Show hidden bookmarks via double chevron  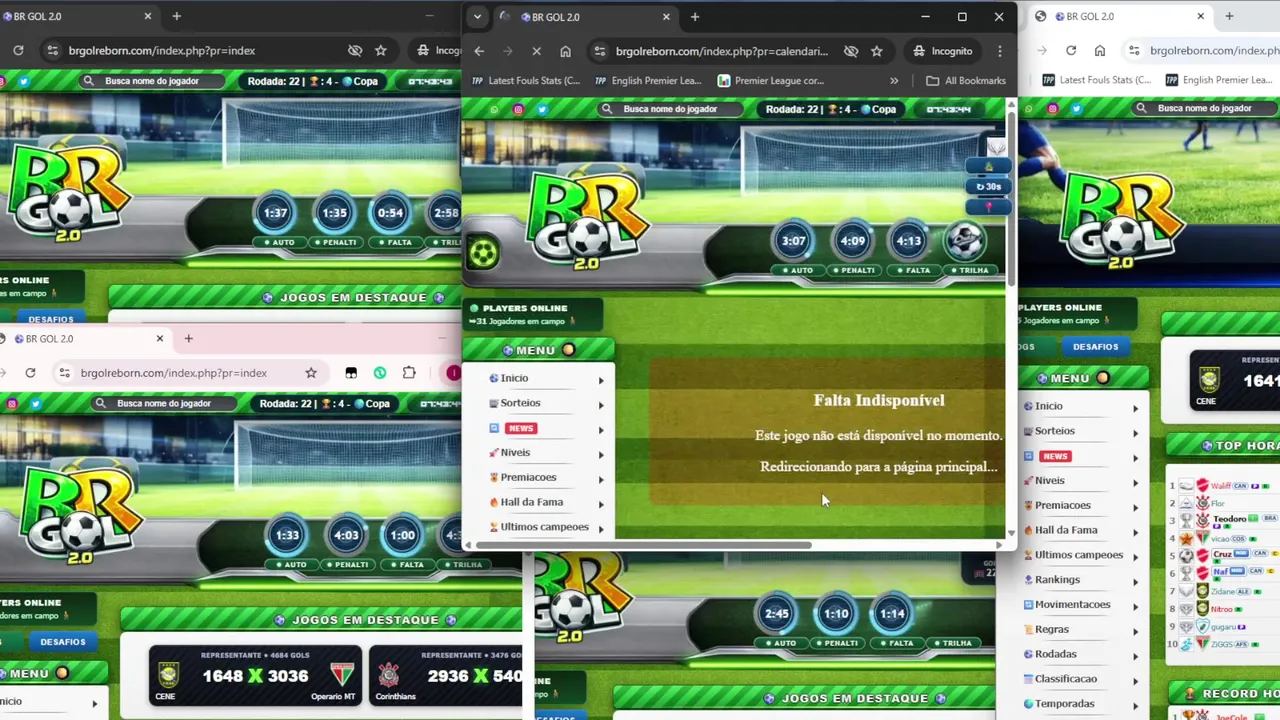(x=894, y=81)
